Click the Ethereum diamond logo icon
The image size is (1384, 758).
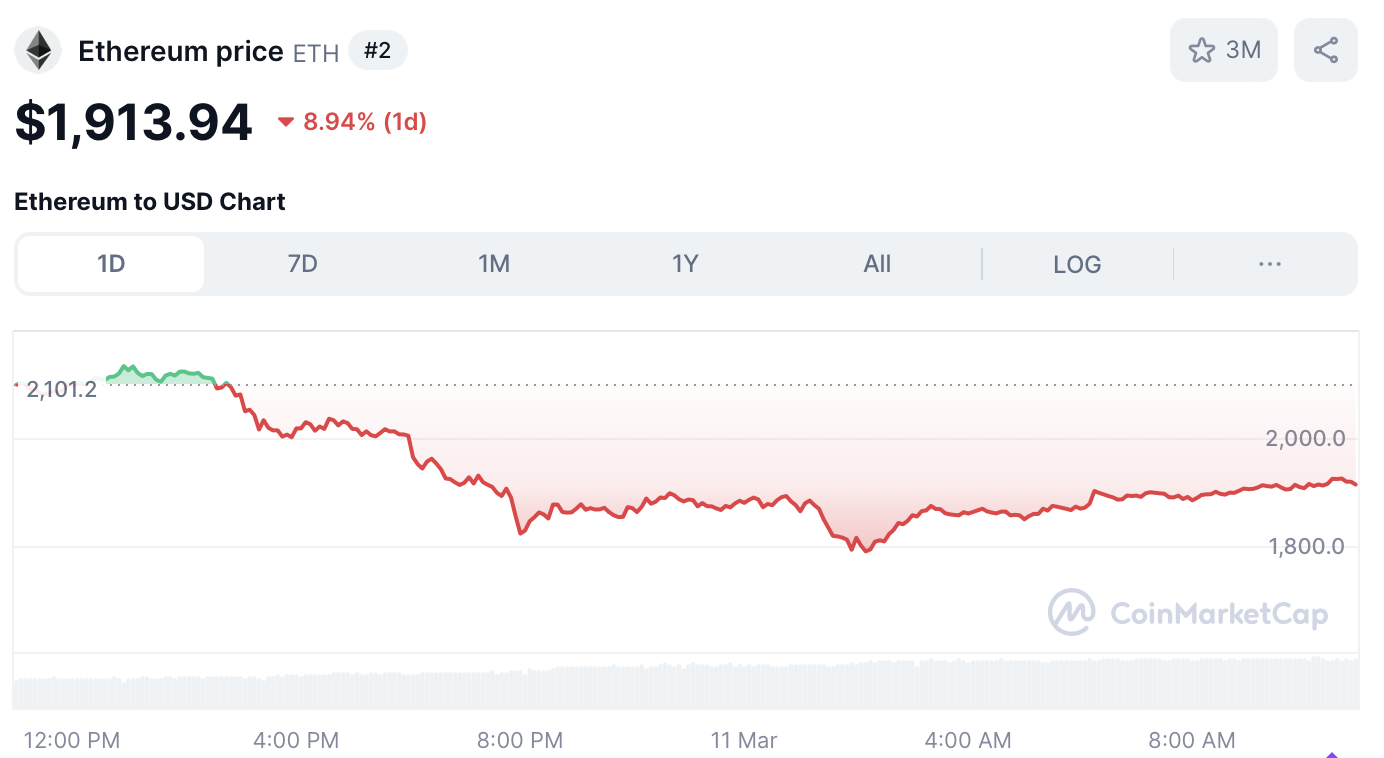(38, 50)
